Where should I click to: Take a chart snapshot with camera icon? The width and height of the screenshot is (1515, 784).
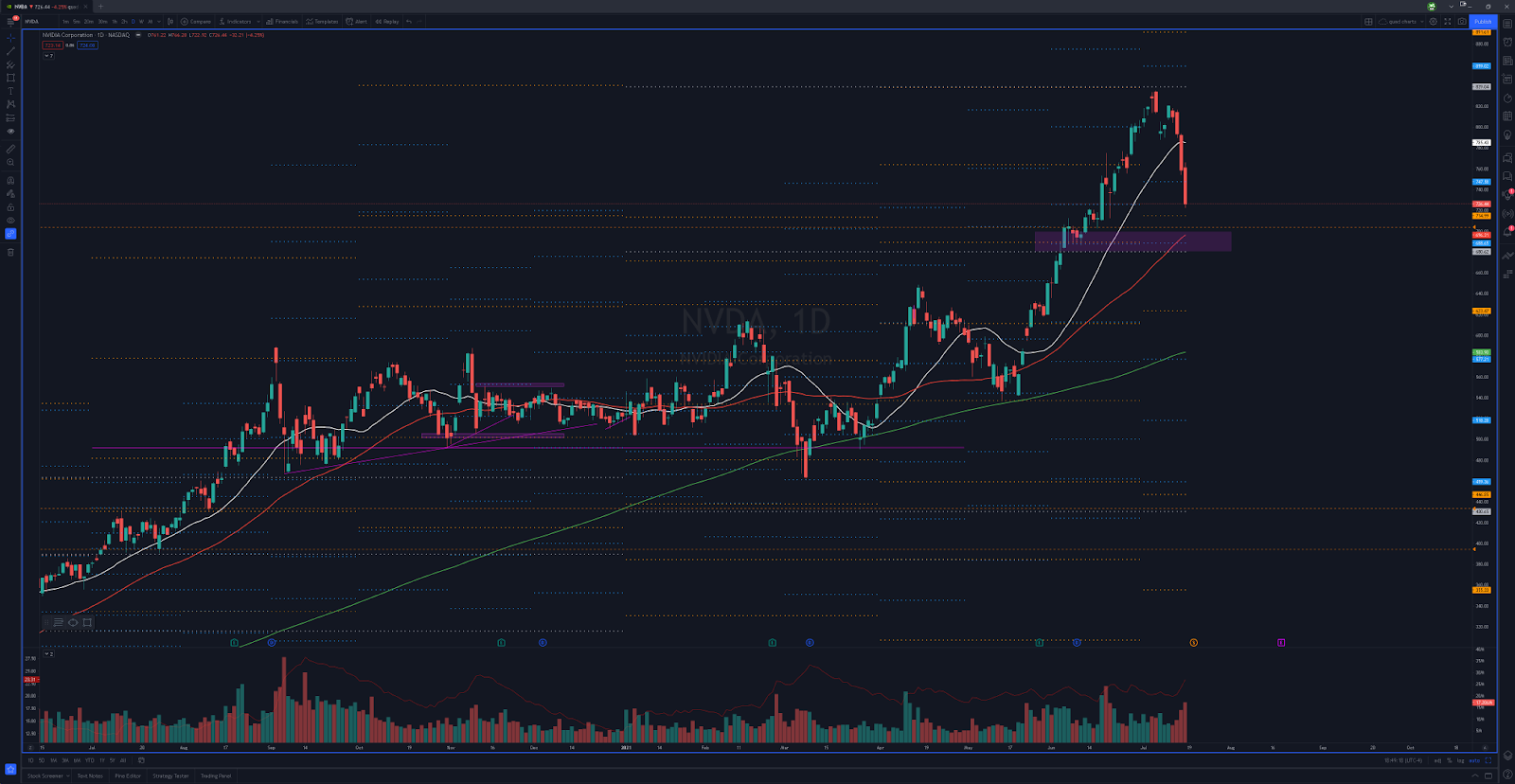point(1462,21)
